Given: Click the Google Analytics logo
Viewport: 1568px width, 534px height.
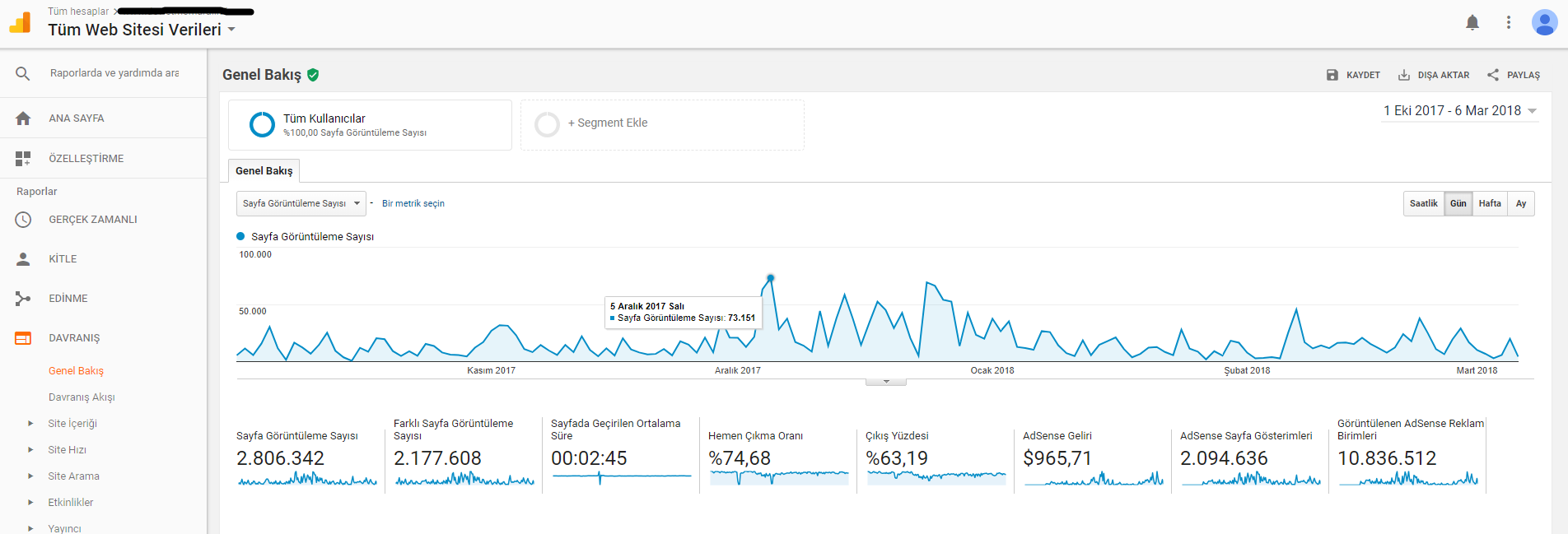Looking at the screenshot, I should (21, 23).
